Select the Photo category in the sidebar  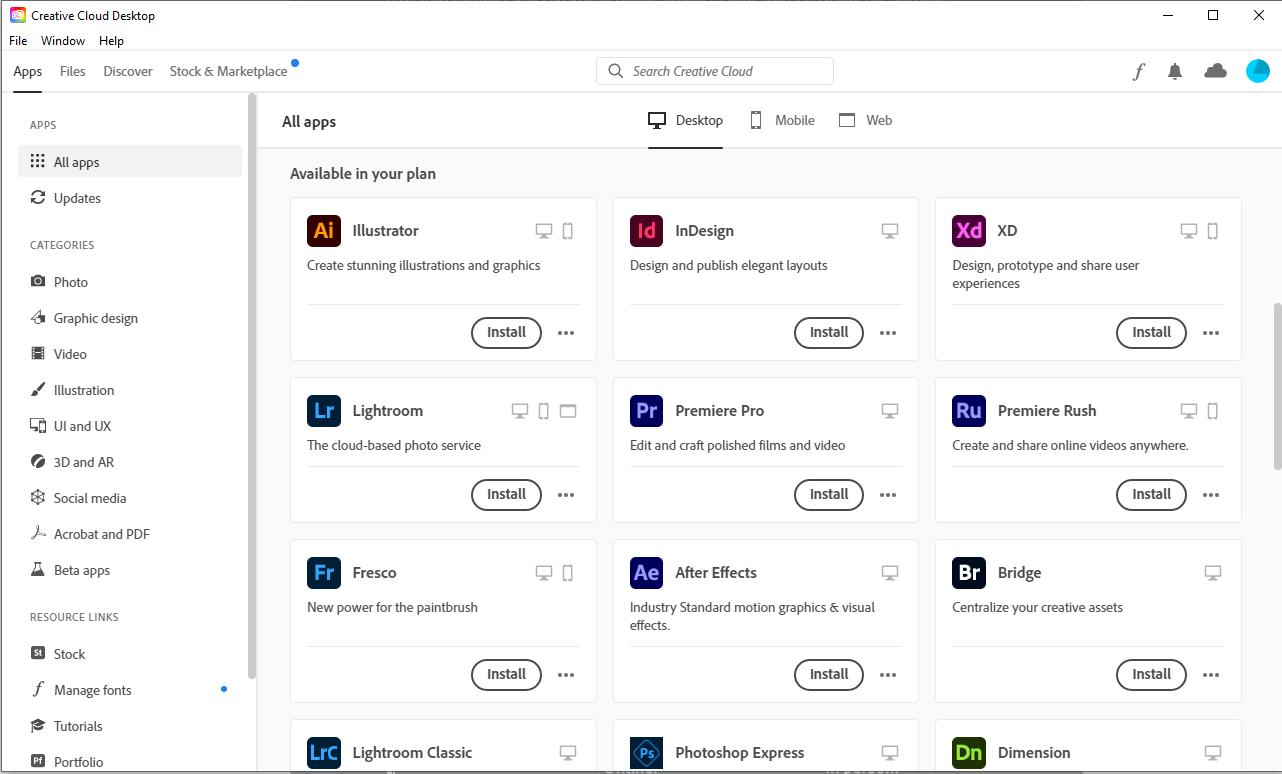click(x=70, y=281)
